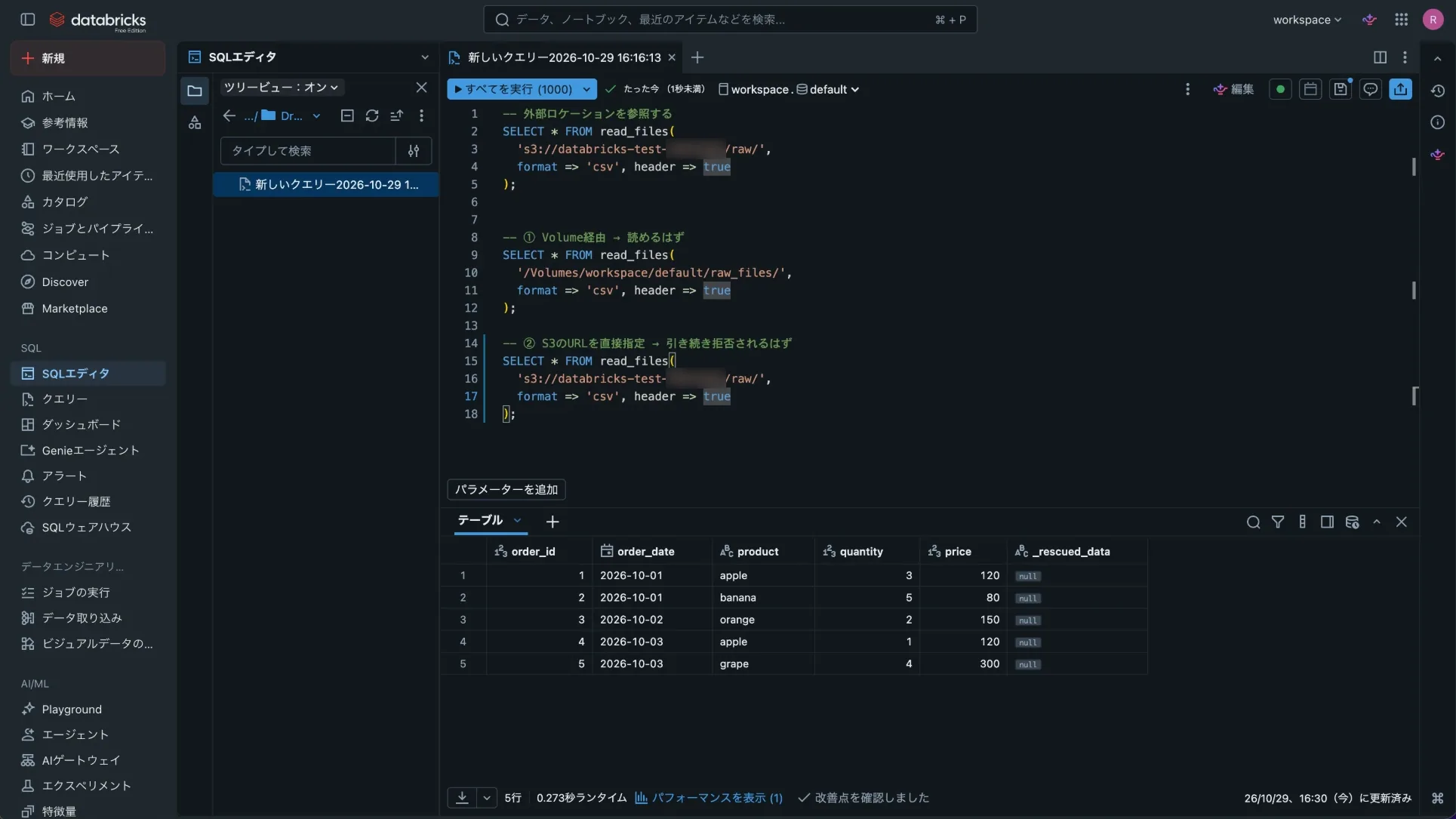Open workspace.default catalog selector
Screen dimensions: 1456x819
tap(788, 89)
